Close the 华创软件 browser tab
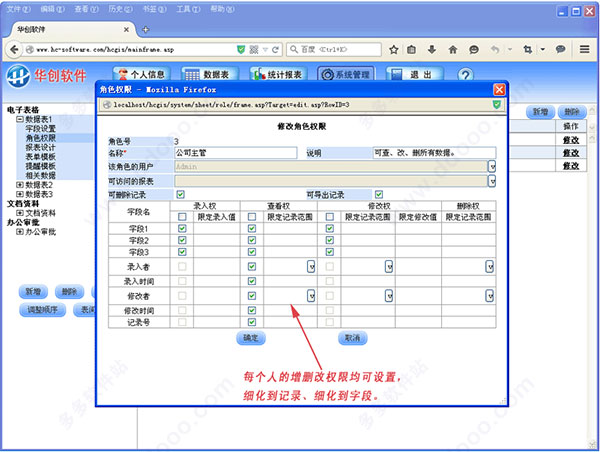Image resolution: width=600 pixels, height=452 pixels. point(126,29)
